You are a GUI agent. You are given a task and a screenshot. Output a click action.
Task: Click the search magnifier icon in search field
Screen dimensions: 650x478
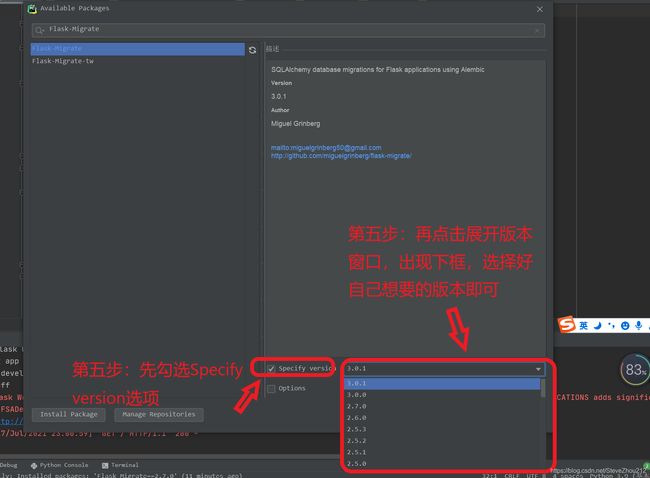[x=39, y=30]
